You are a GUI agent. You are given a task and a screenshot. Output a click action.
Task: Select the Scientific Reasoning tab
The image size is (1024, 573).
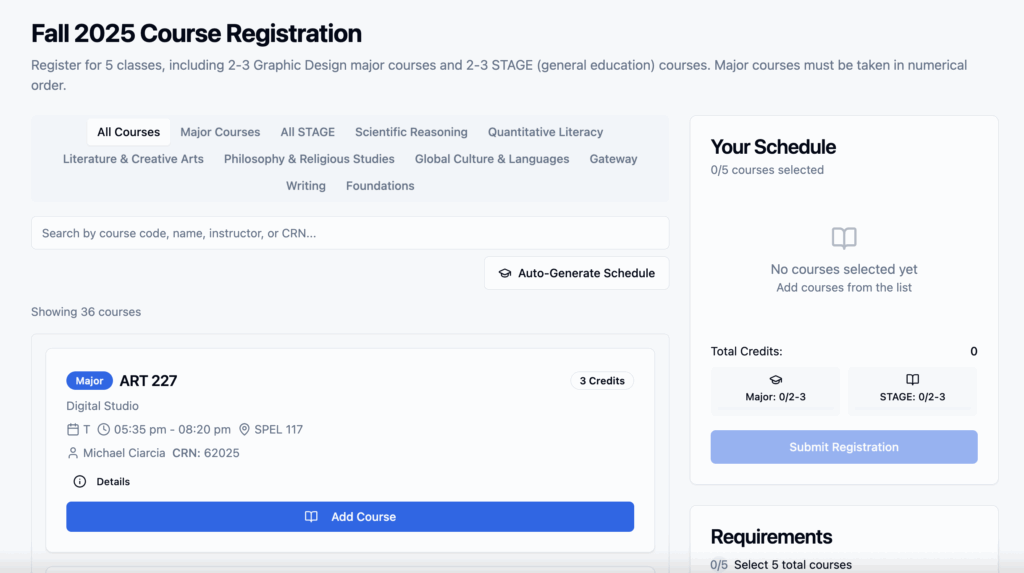point(411,132)
